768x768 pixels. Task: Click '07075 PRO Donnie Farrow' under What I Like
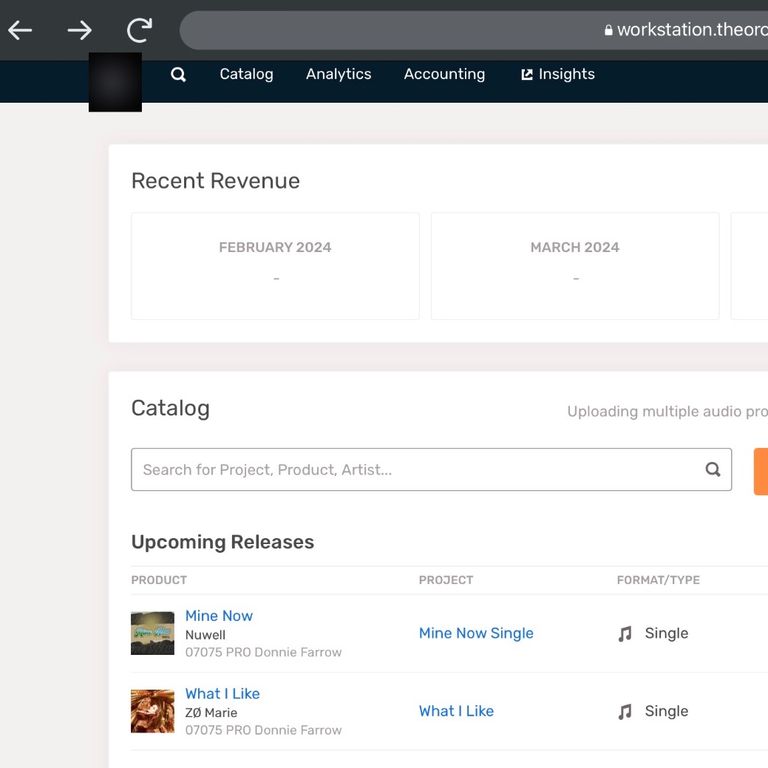coord(264,730)
